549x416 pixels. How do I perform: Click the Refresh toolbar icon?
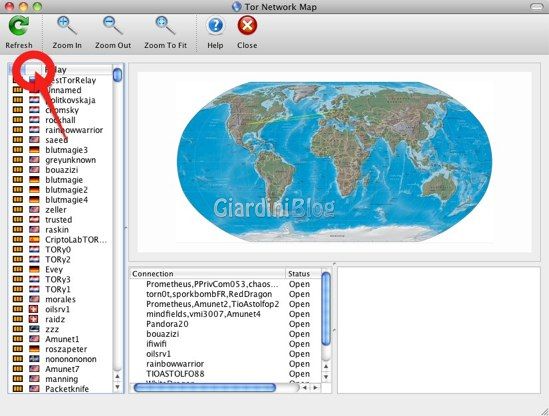[x=19, y=27]
